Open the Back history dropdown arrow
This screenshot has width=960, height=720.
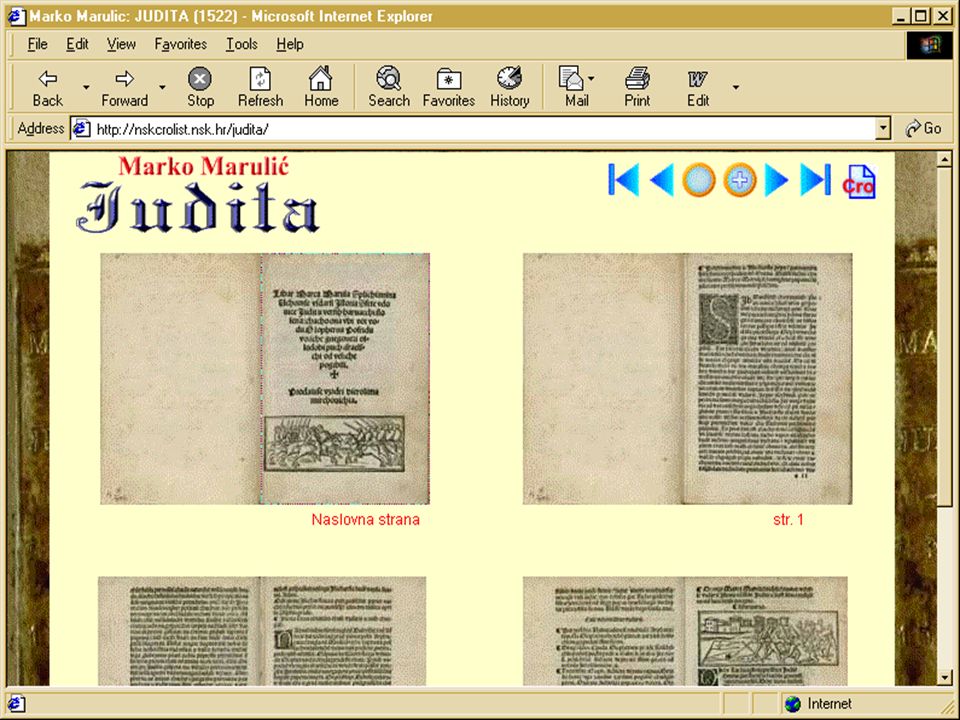pyautogui.click(x=86, y=88)
